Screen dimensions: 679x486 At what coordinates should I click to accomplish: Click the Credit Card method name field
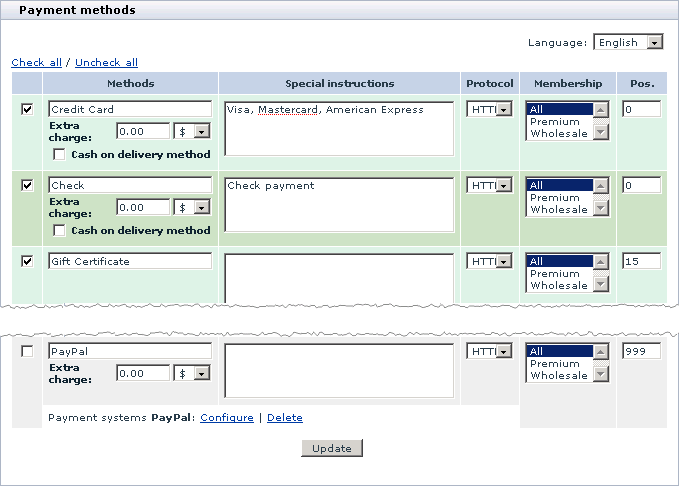(130, 109)
